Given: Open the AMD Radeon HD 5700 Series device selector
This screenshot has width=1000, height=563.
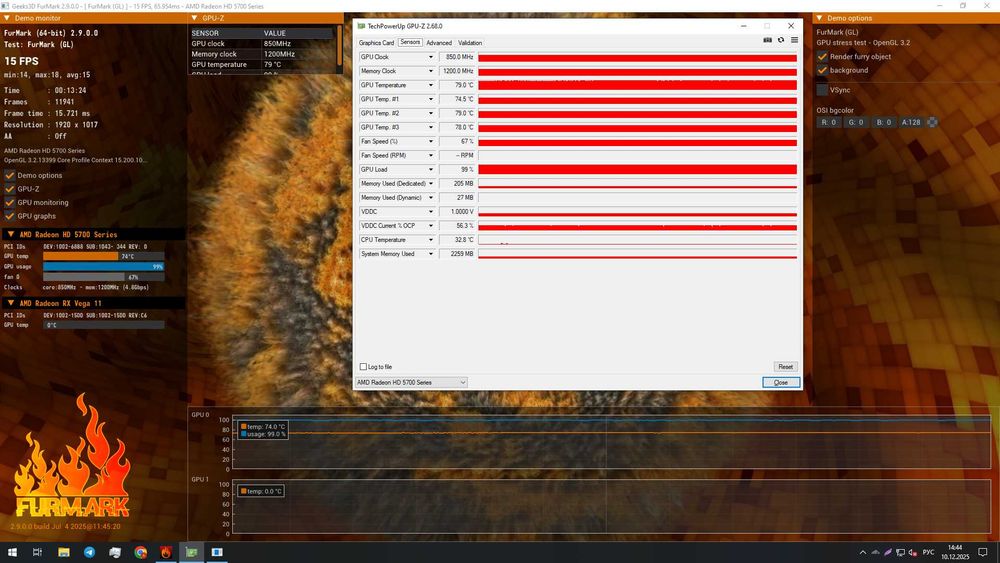Looking at the screenshot, I should (411, 383).
